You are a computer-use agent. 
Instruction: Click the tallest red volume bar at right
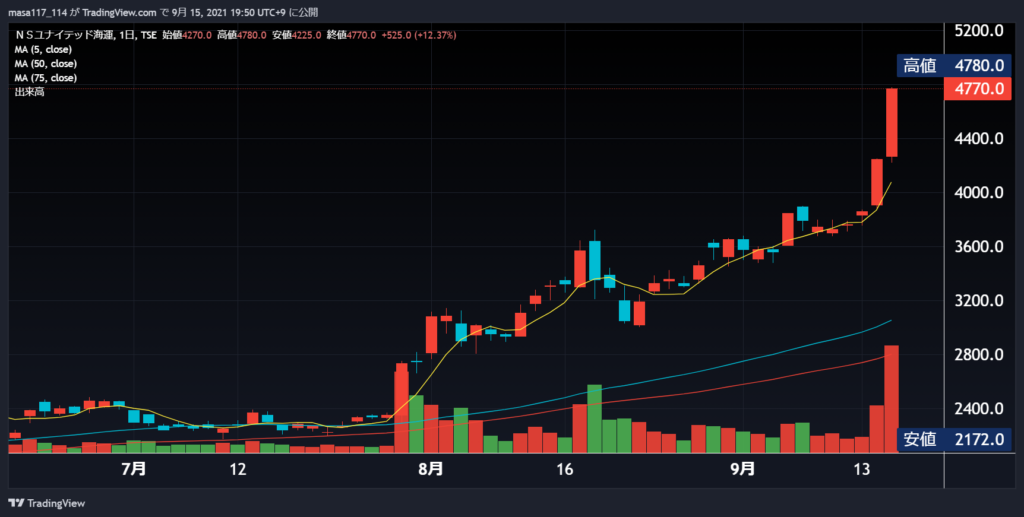[891, 399]
